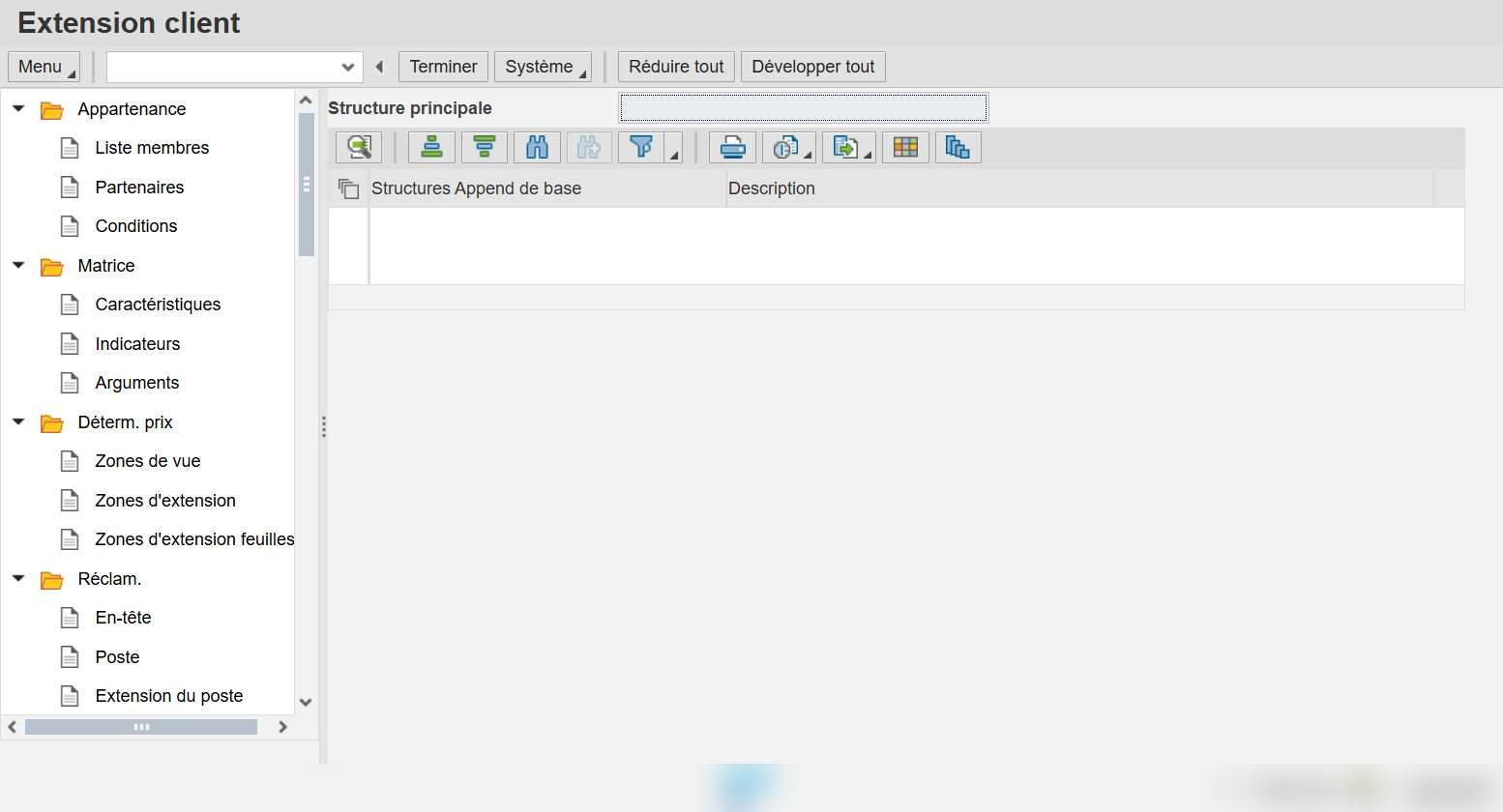The image size is (1503, 812).
Task: Open the filter options dropdown arrow
Action: coord(674,147)
